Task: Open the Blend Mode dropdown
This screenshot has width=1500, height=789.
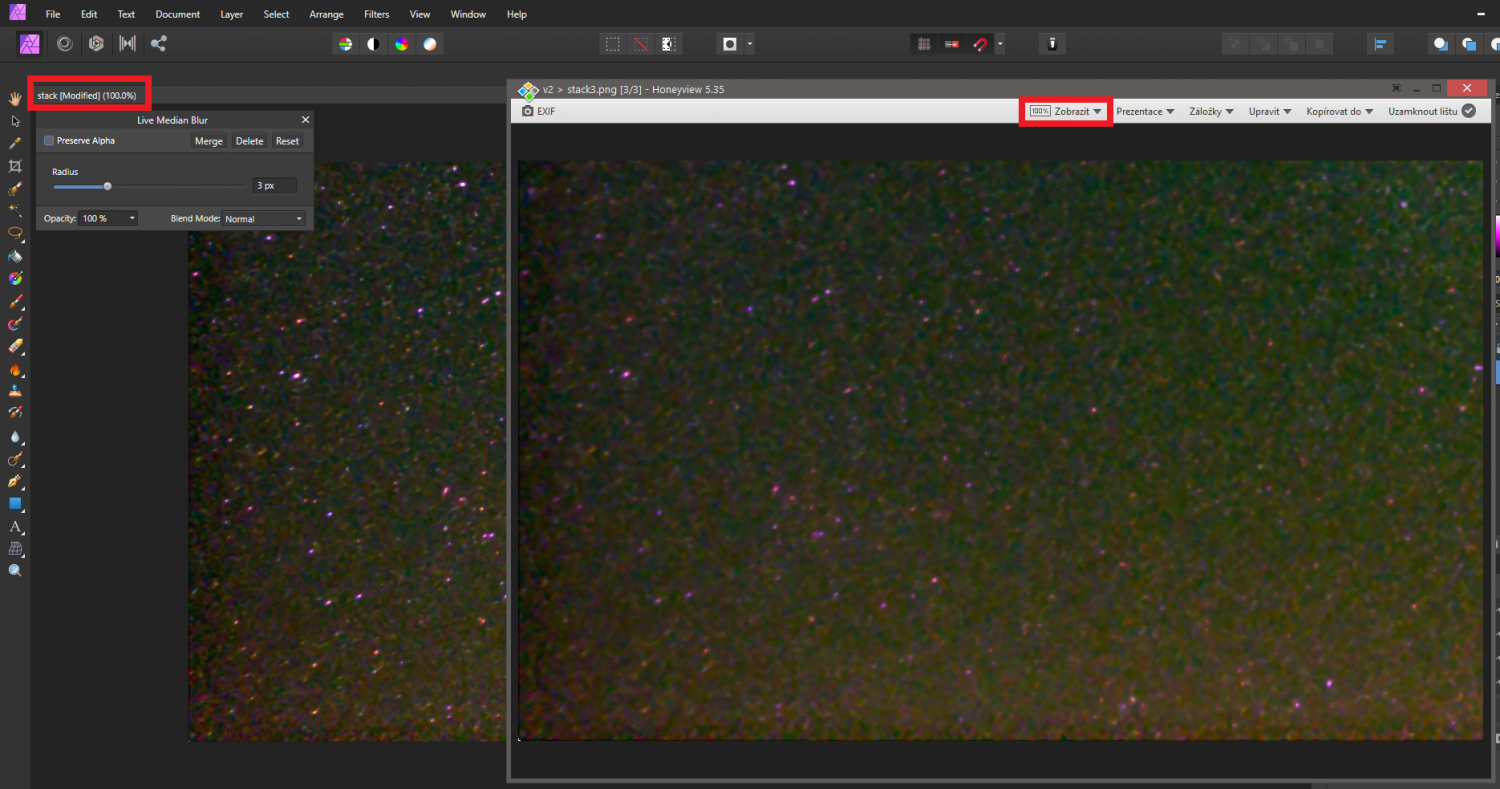Action: pyautogui.click(x=263, y=218)
